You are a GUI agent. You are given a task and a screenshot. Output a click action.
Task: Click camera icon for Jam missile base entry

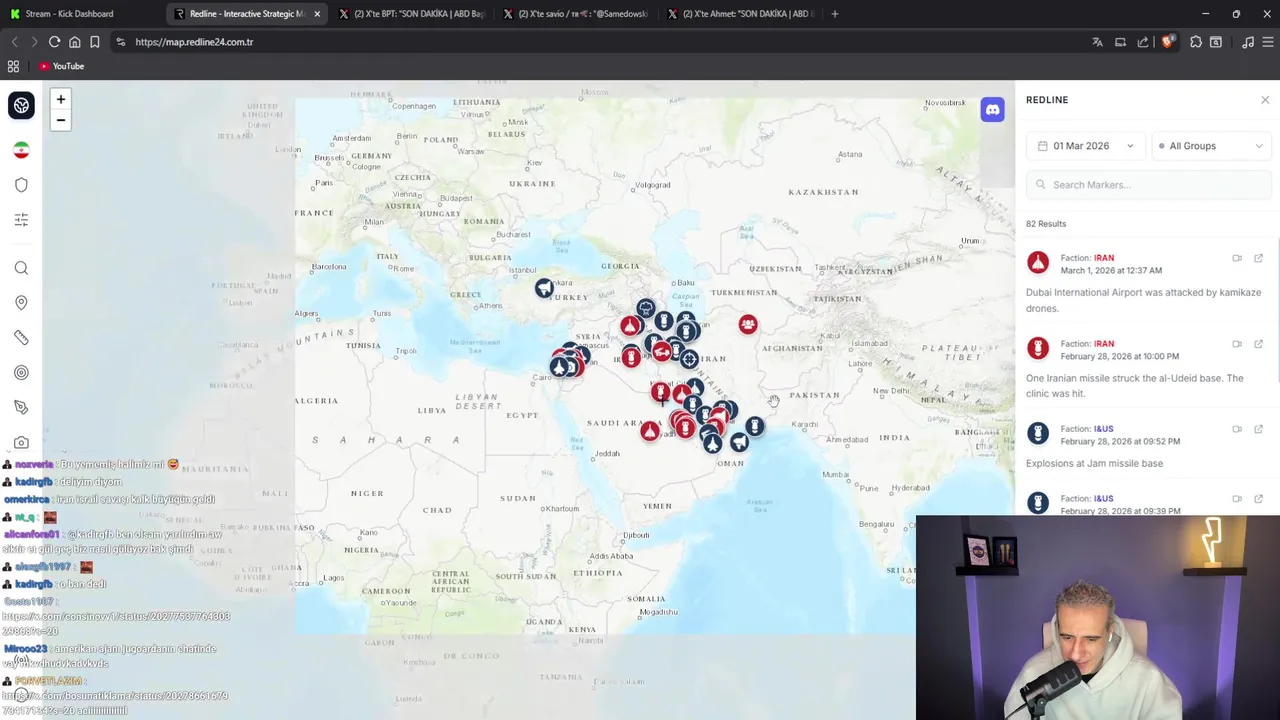pos(1237,429)
